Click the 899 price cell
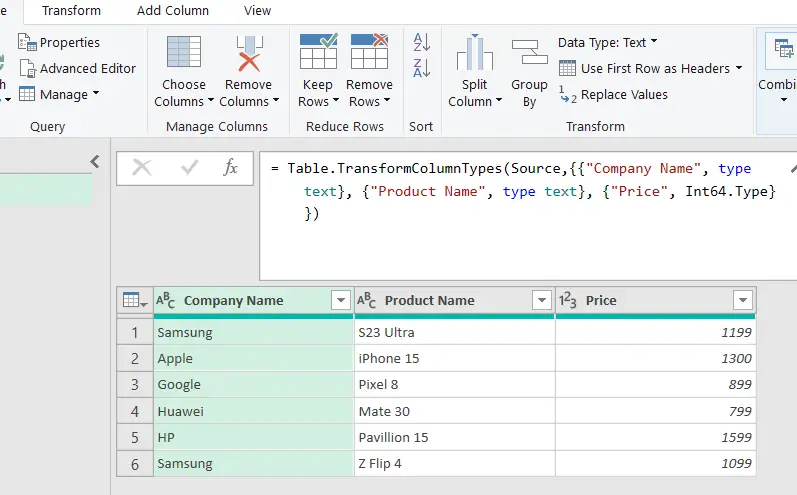Screen dimensions: 797x495 click(x=656, y=385)
